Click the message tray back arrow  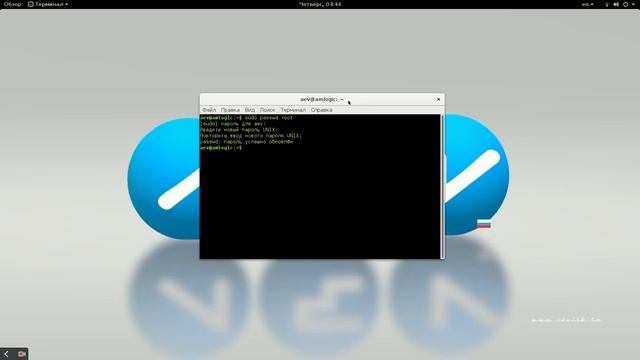click(x=7, y=354)
